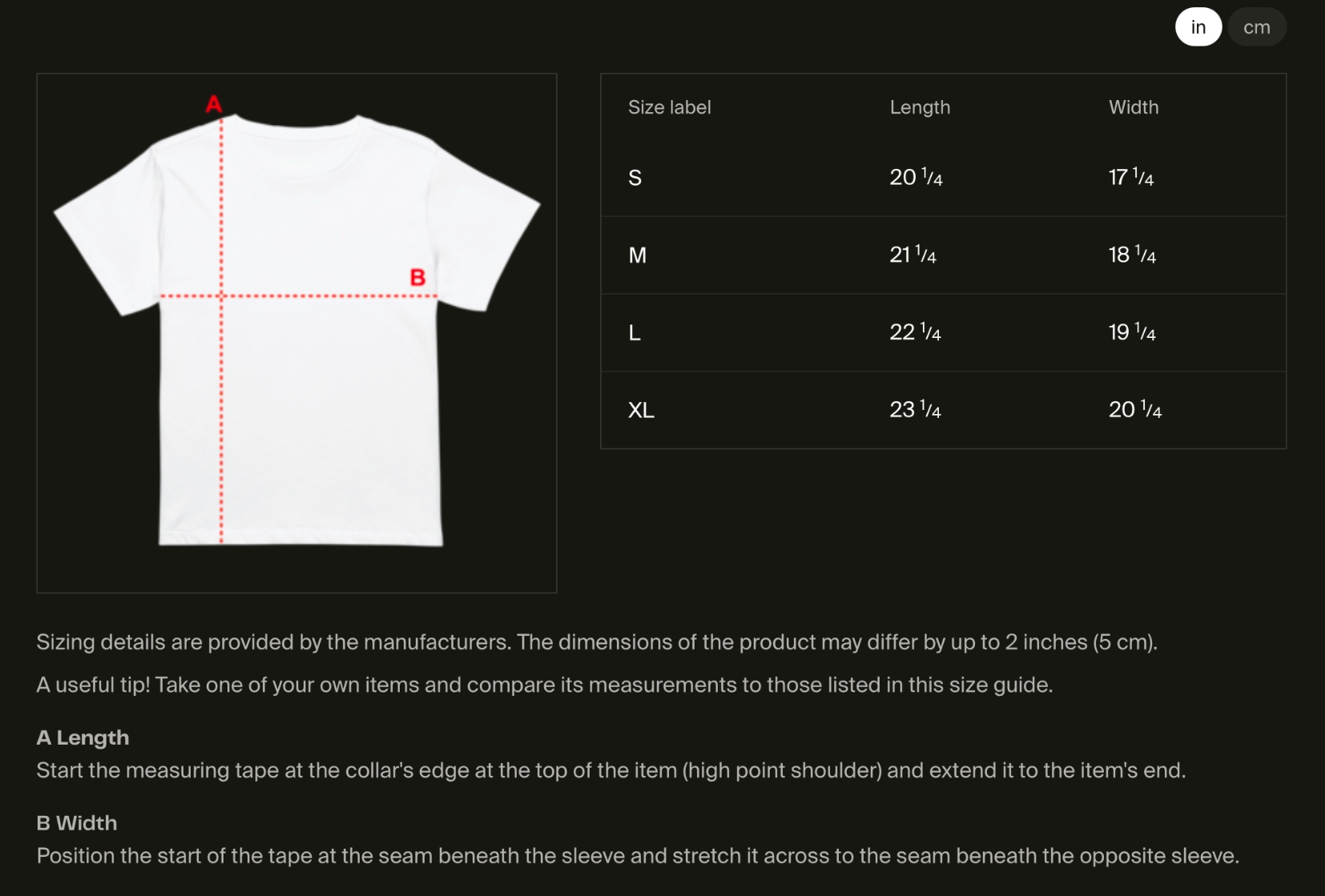Switch units to centimeters with cm toggle
Viewport: 1325px width, 896px height.
(1256, 27)
